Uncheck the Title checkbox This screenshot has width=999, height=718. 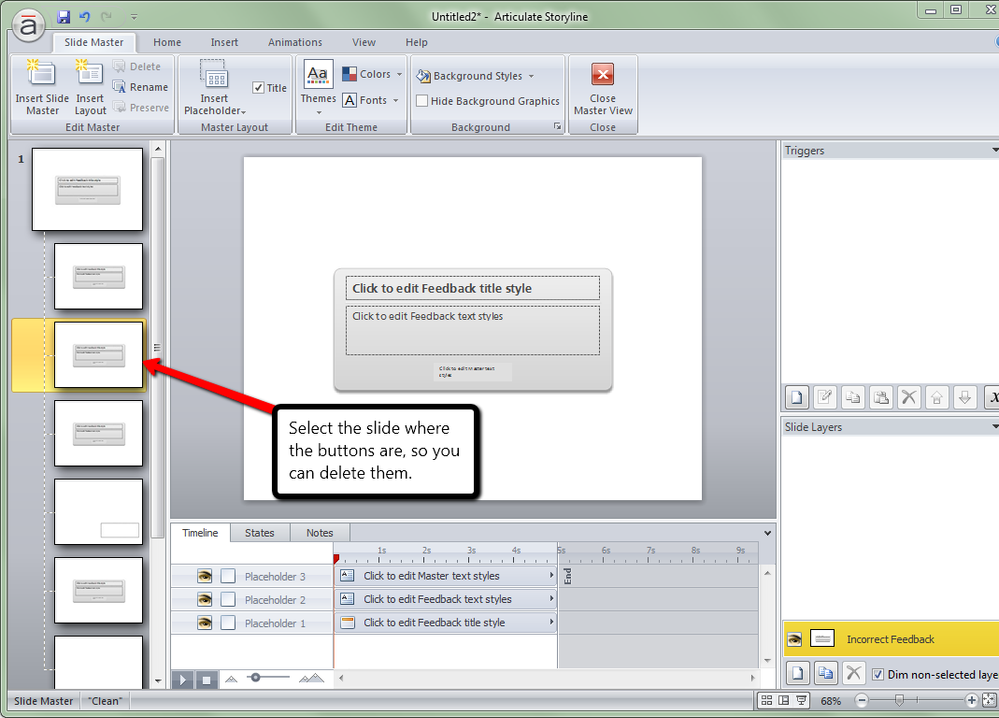coord(258,88)
